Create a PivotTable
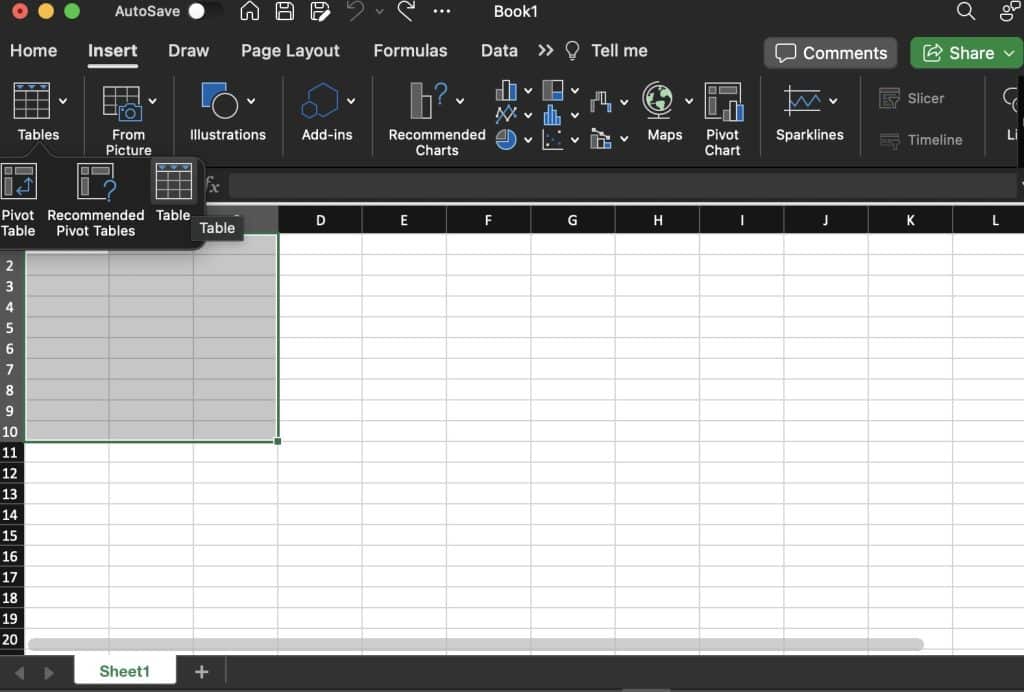Image resolution: width=1024 pixels, height=692 pixels. [18, 190]
